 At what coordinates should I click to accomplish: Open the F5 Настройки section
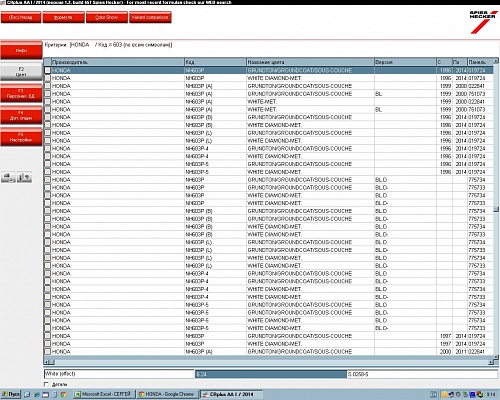(x=21, y=137)
